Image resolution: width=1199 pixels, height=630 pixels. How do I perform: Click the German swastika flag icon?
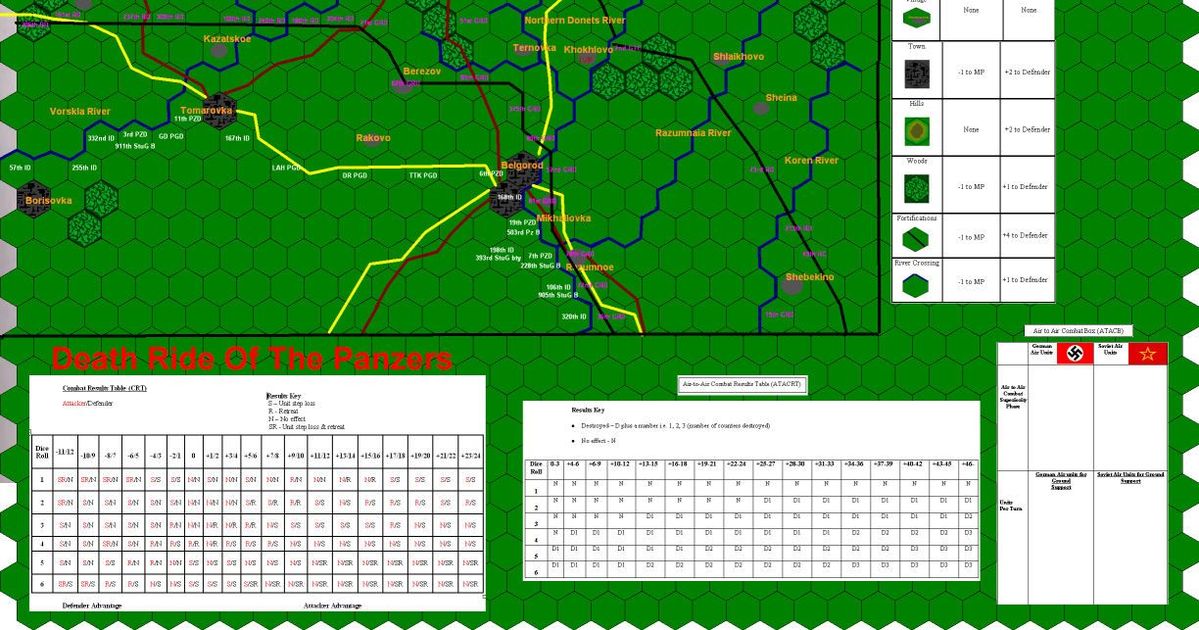pyautogui.click(x=1075, y=354)
